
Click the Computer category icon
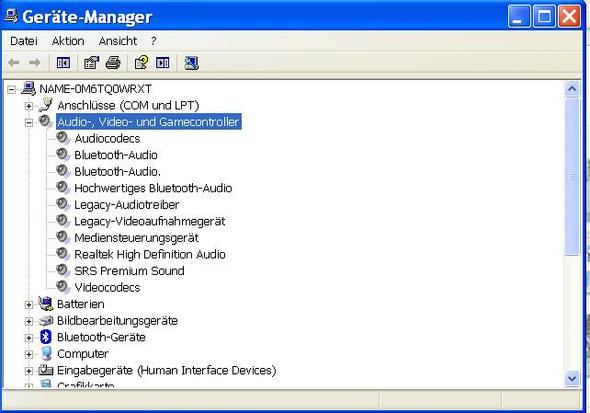click(46, 354)
